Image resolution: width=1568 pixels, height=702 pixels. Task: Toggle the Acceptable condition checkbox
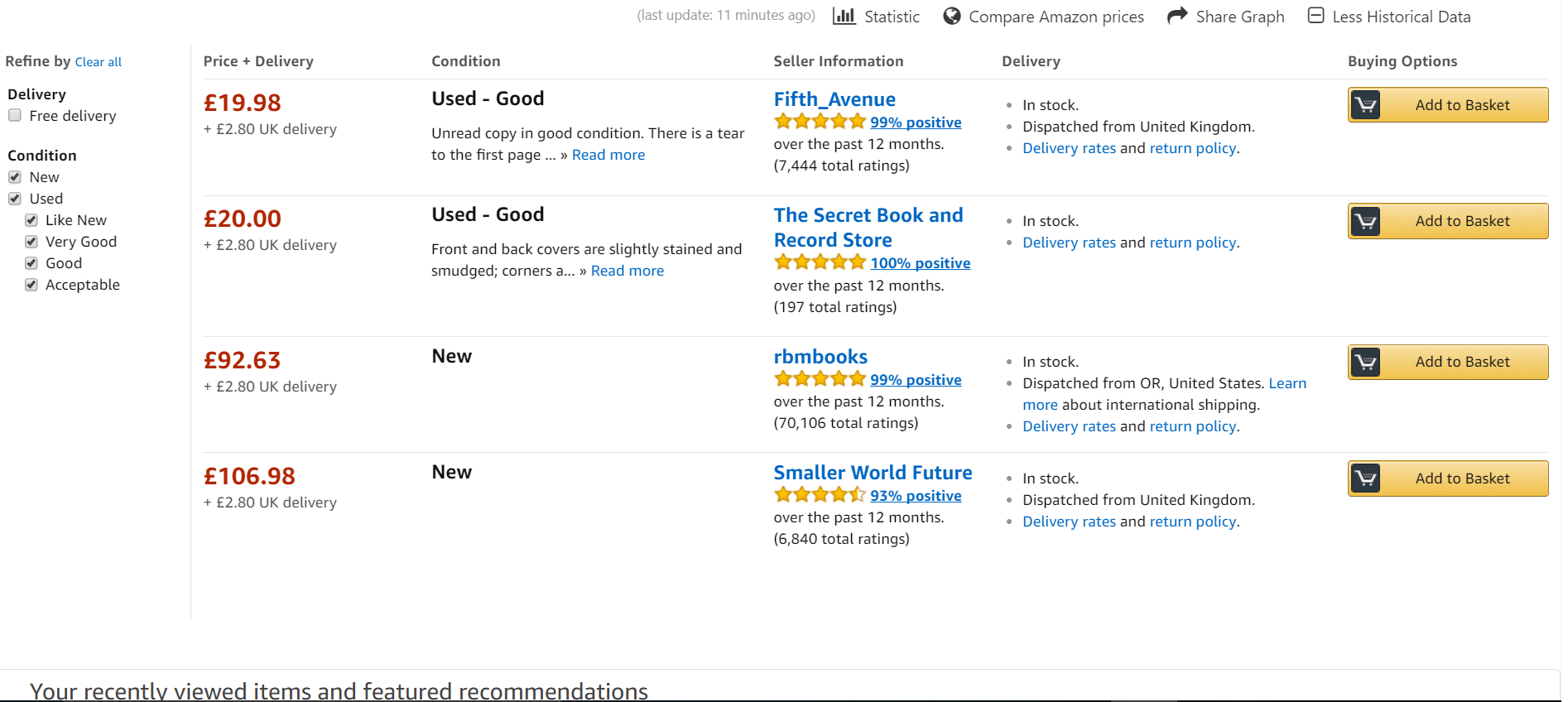(x=31, y=285)
